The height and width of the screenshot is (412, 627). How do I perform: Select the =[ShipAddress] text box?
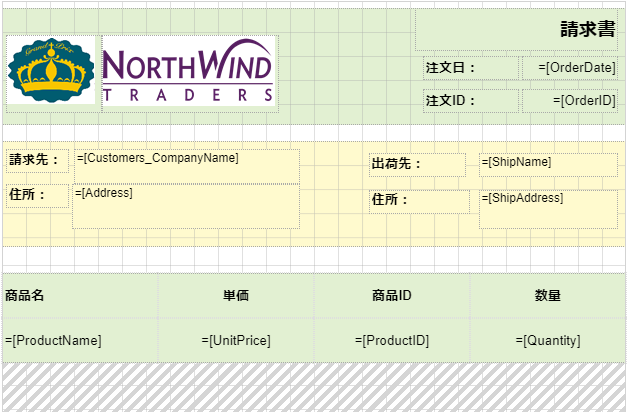(547, 208)
